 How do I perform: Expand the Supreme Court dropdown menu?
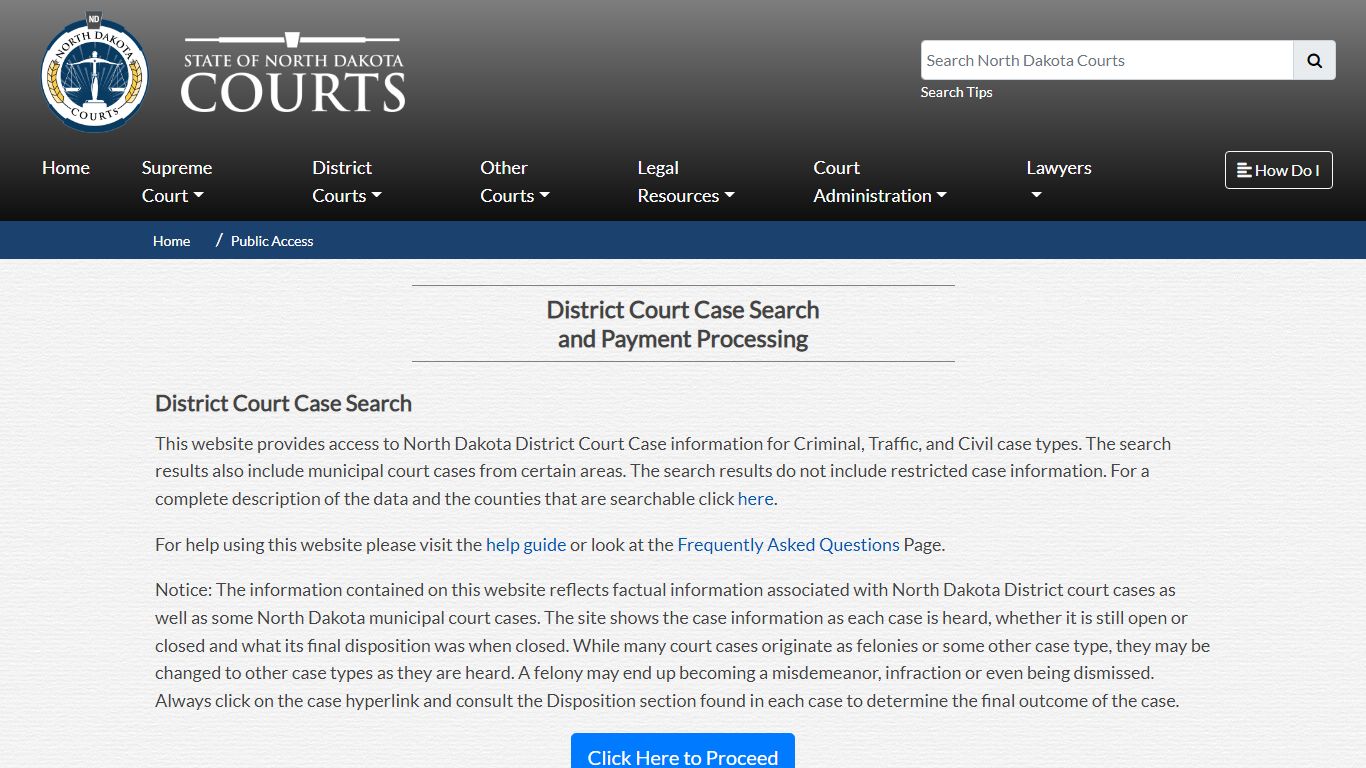pos(176,181)
